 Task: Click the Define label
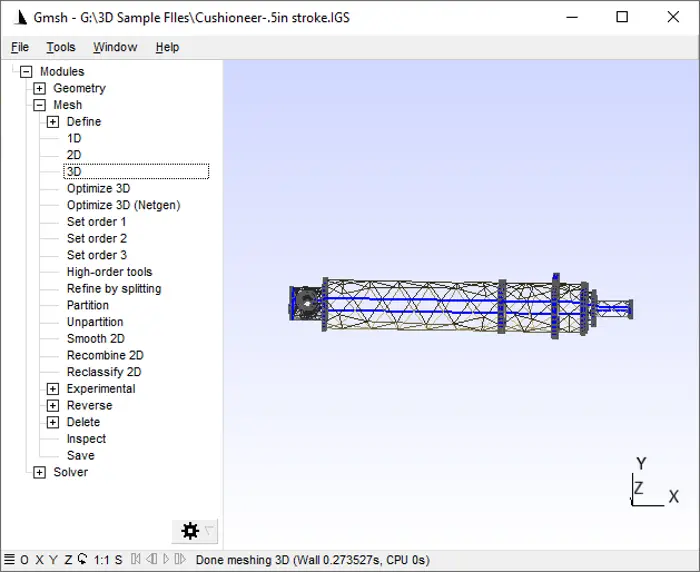pos(84,121)
